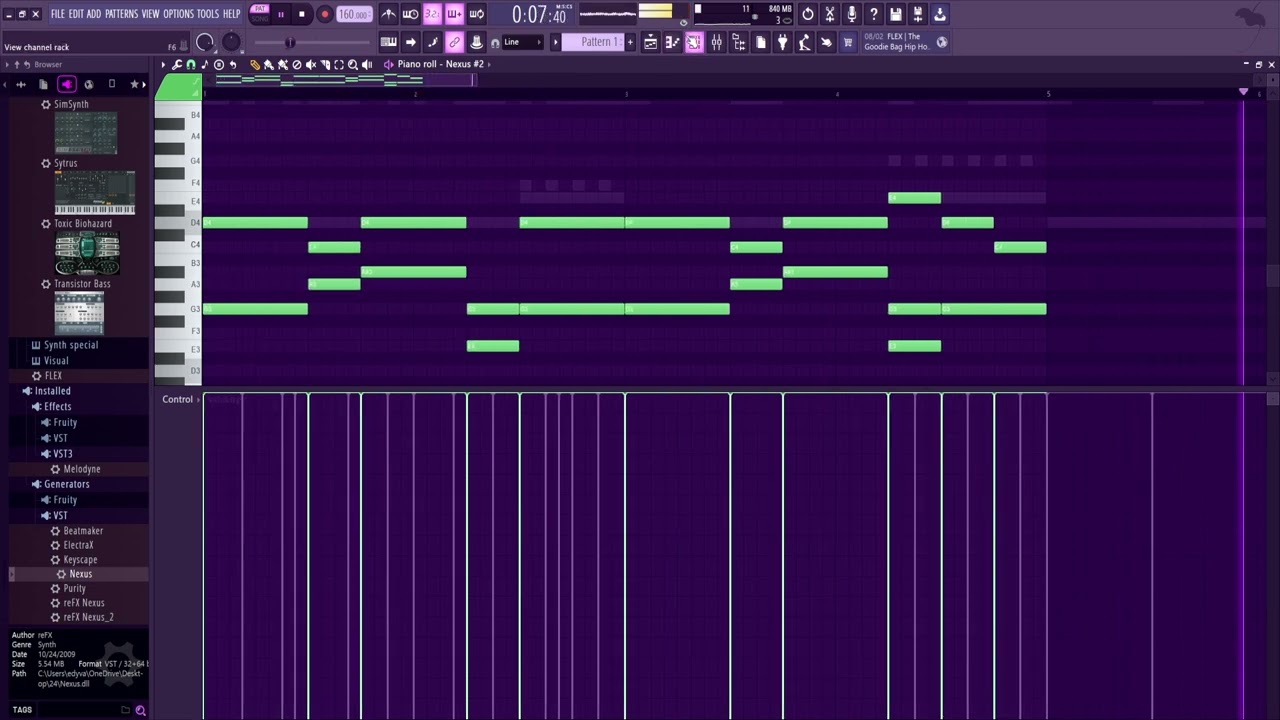Open the channel rack view
Image resolution: width=1280 pixels, height=720 pixels.
coord(694,42)
